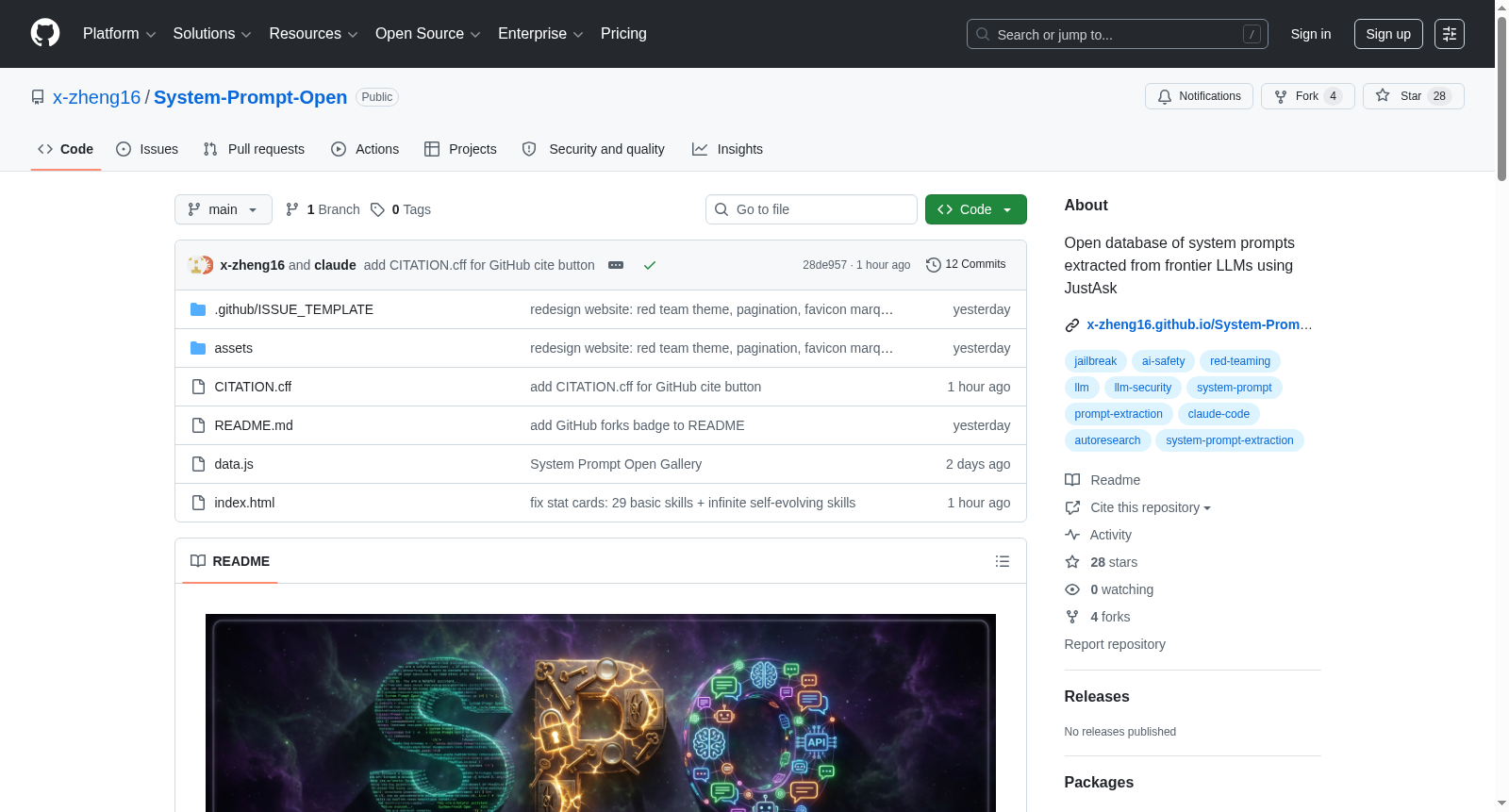Open the CITATION.cff file
Image resolution: width=1509 pixels, height=812 pixels.
pos(253,387)
